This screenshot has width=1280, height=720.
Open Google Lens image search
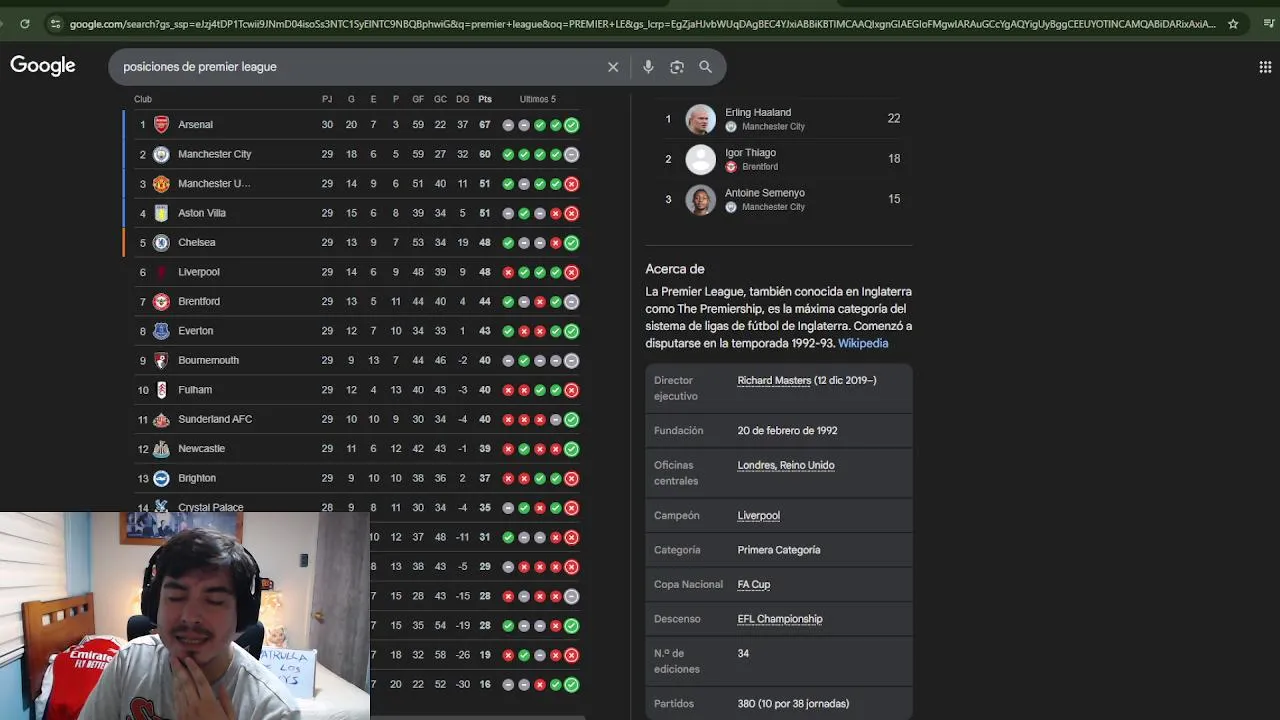677,67
